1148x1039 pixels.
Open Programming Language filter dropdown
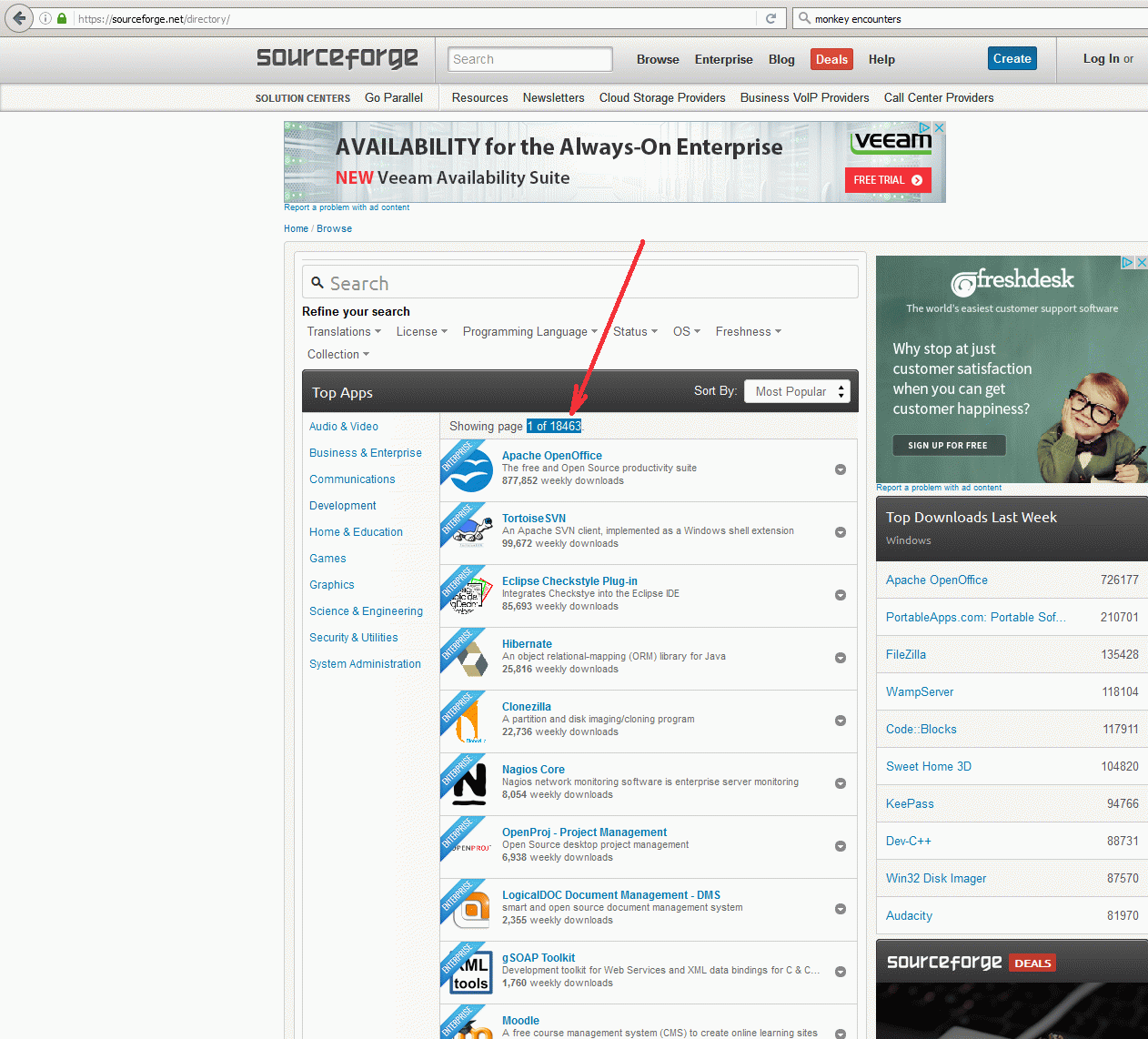point(530,331)
